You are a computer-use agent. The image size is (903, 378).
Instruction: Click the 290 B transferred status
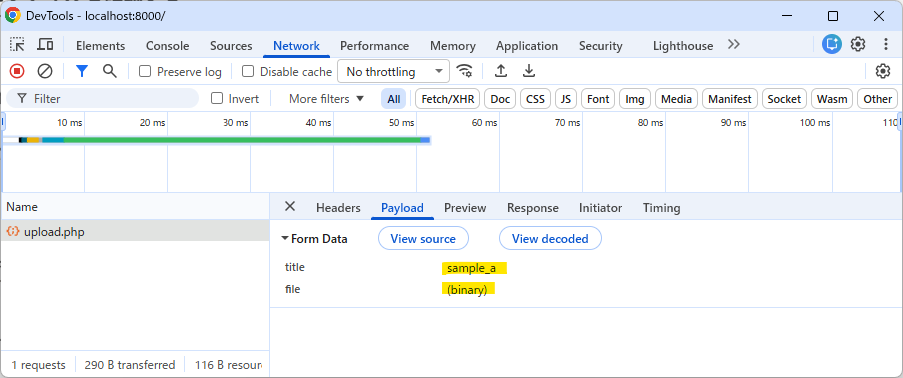click(x=130, y=365)
